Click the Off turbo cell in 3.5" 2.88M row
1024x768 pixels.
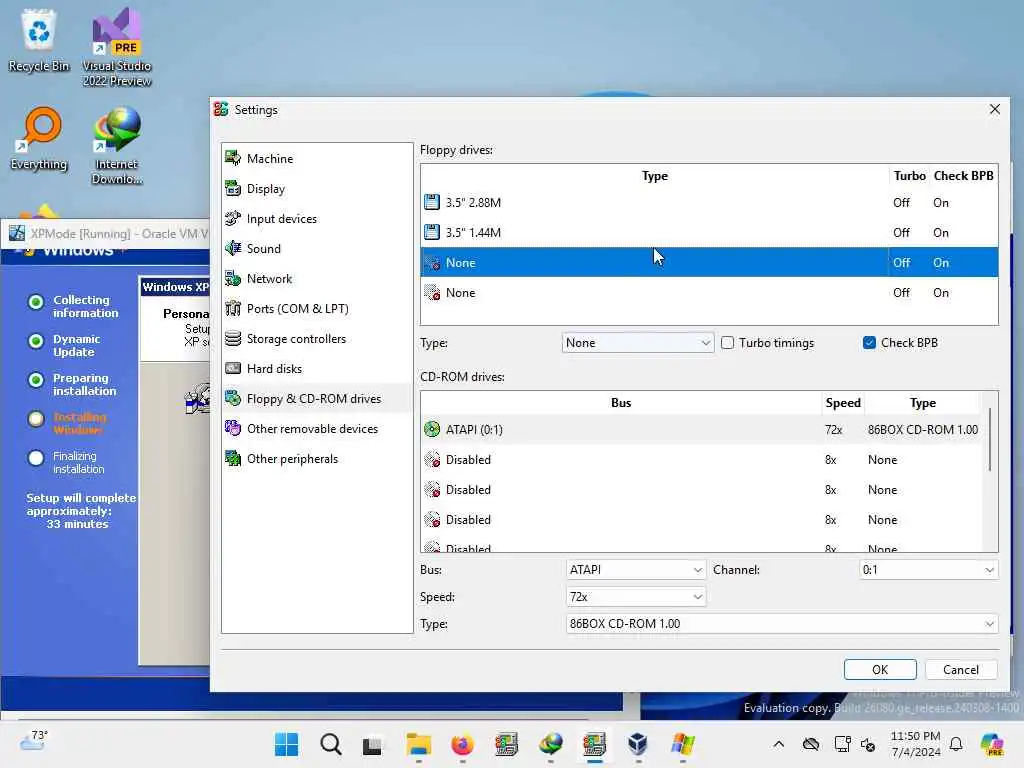pos(901,202)
